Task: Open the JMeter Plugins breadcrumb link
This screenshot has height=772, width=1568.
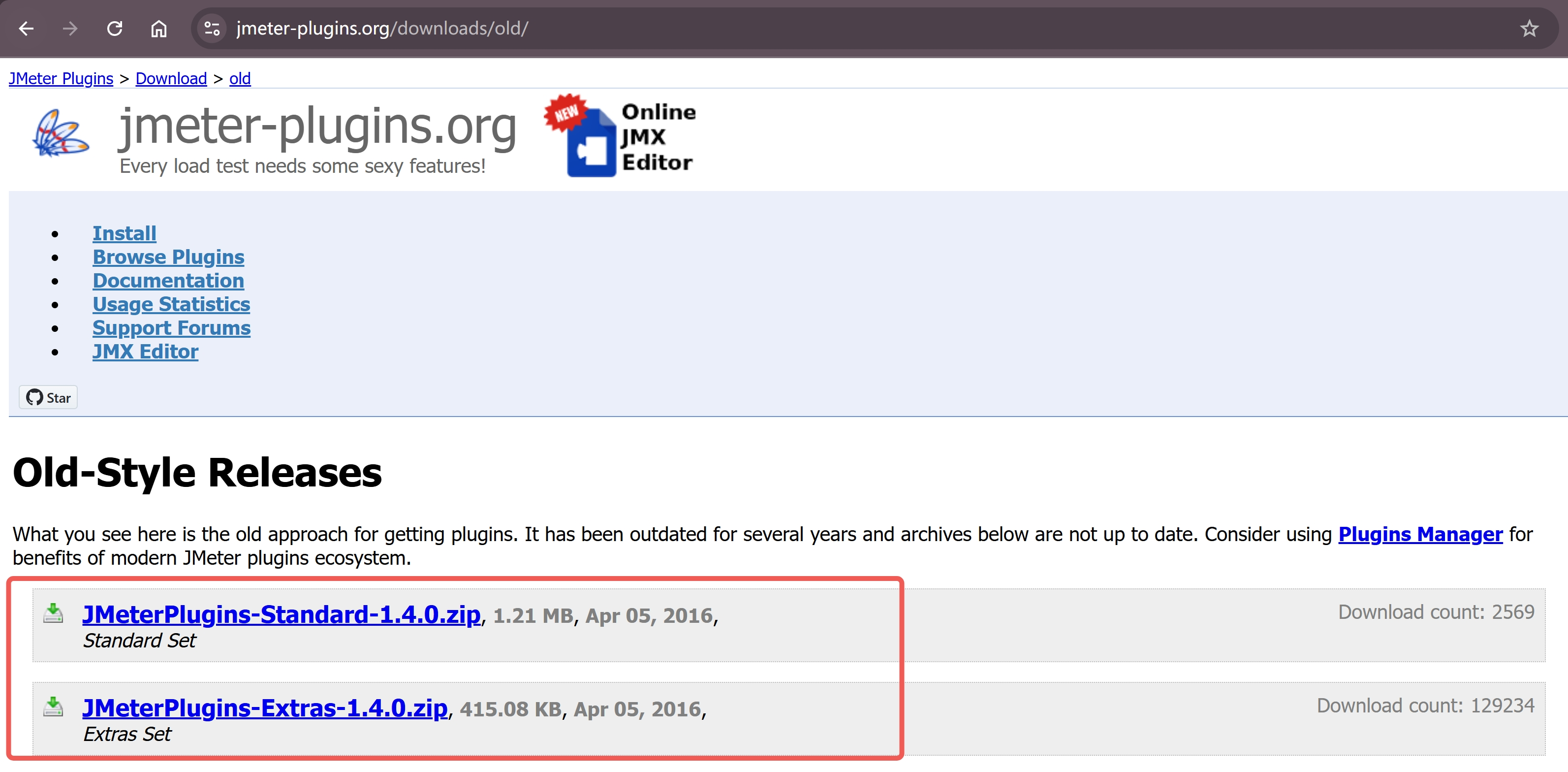Action: click(61, 79)
